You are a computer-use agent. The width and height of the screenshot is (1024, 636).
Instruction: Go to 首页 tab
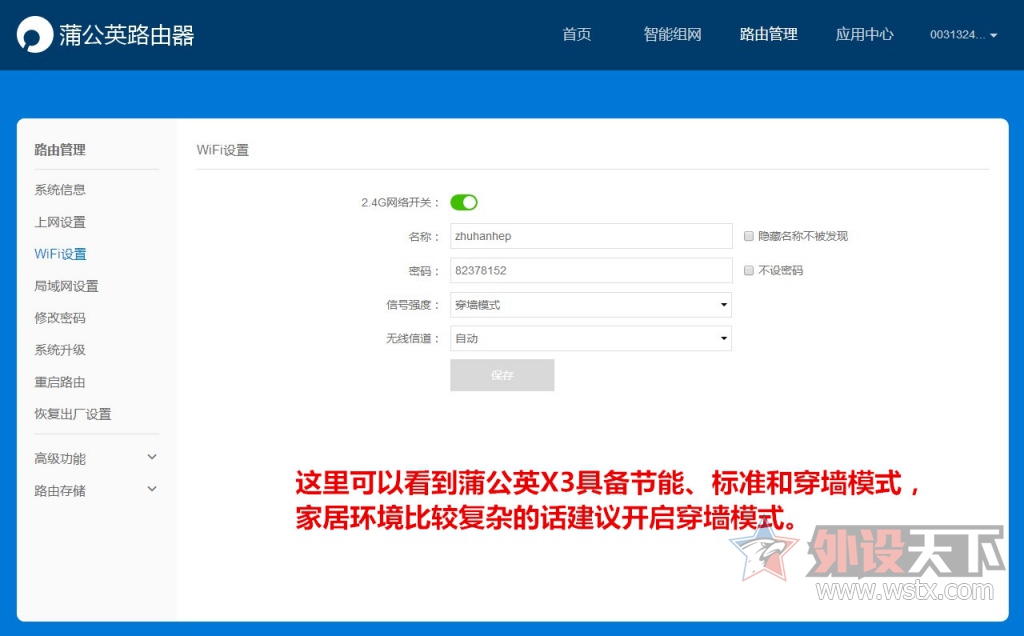[x=577, y=35]
